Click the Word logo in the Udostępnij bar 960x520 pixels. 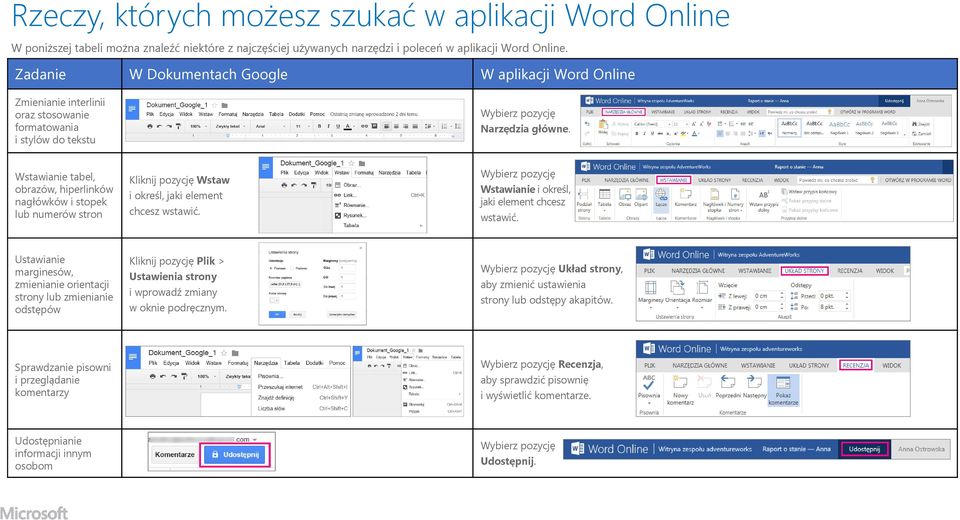pos(577,448)
